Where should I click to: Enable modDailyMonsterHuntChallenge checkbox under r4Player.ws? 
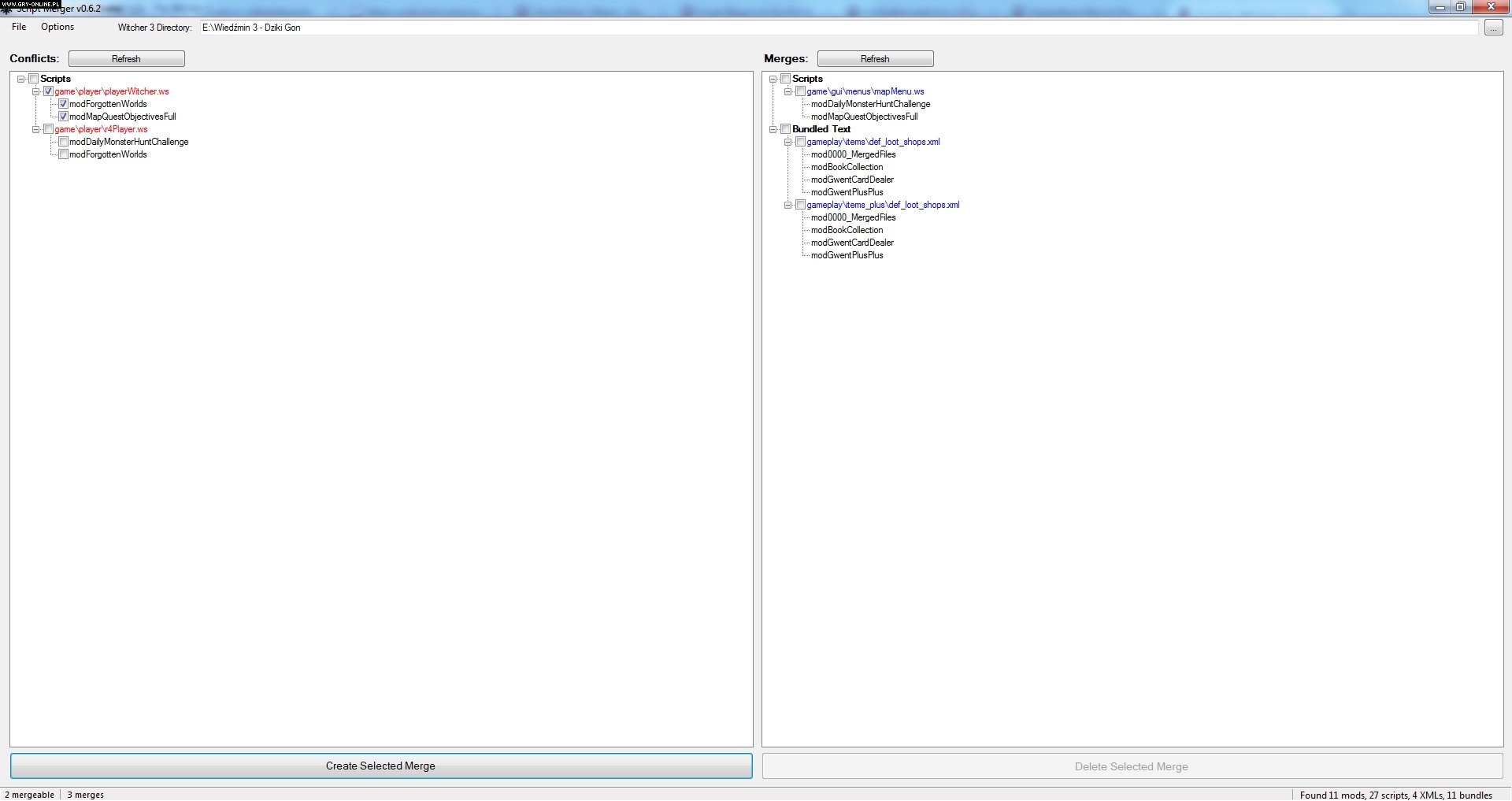click(63, 142)
